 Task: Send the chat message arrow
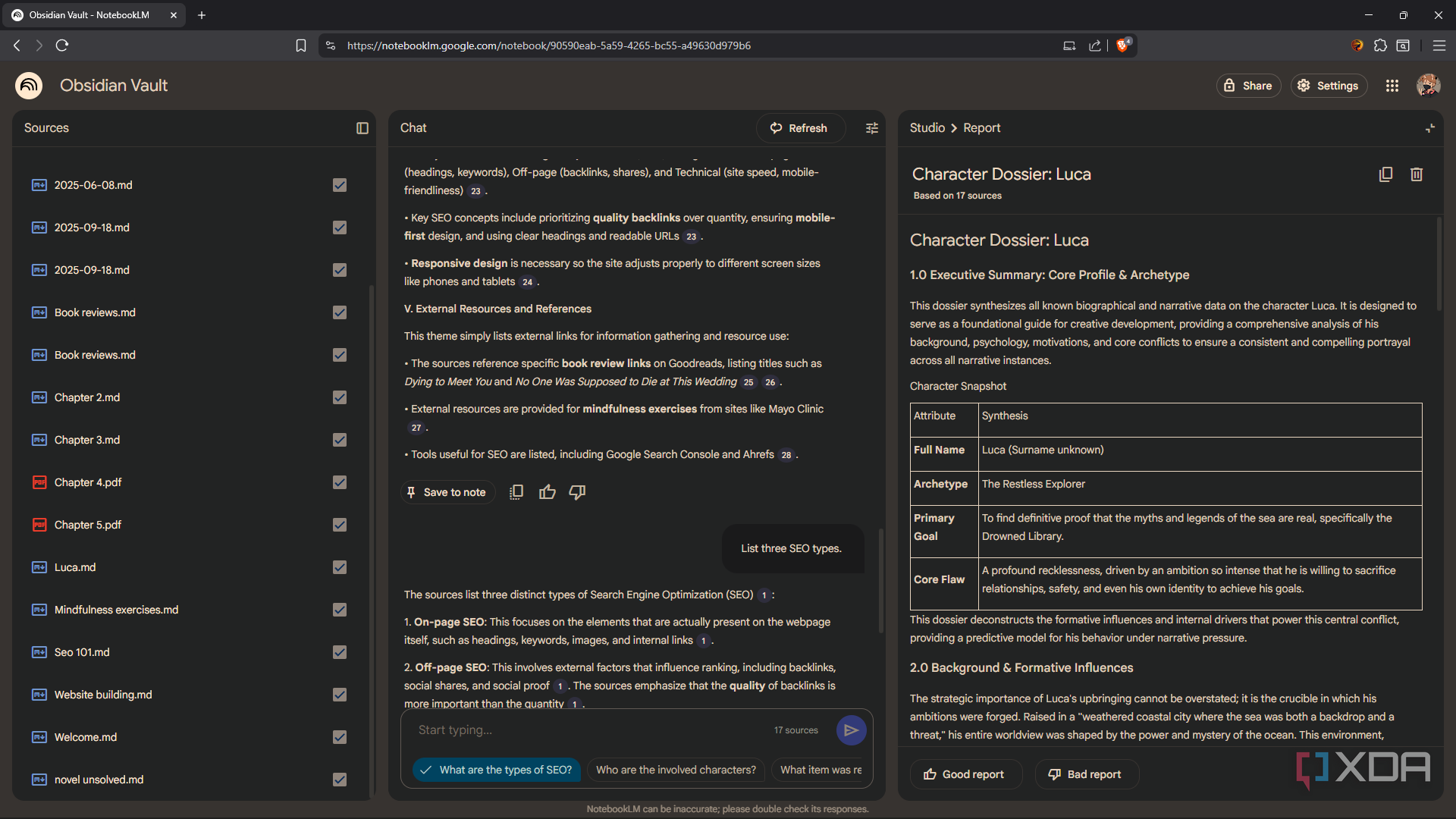point(851,730)
